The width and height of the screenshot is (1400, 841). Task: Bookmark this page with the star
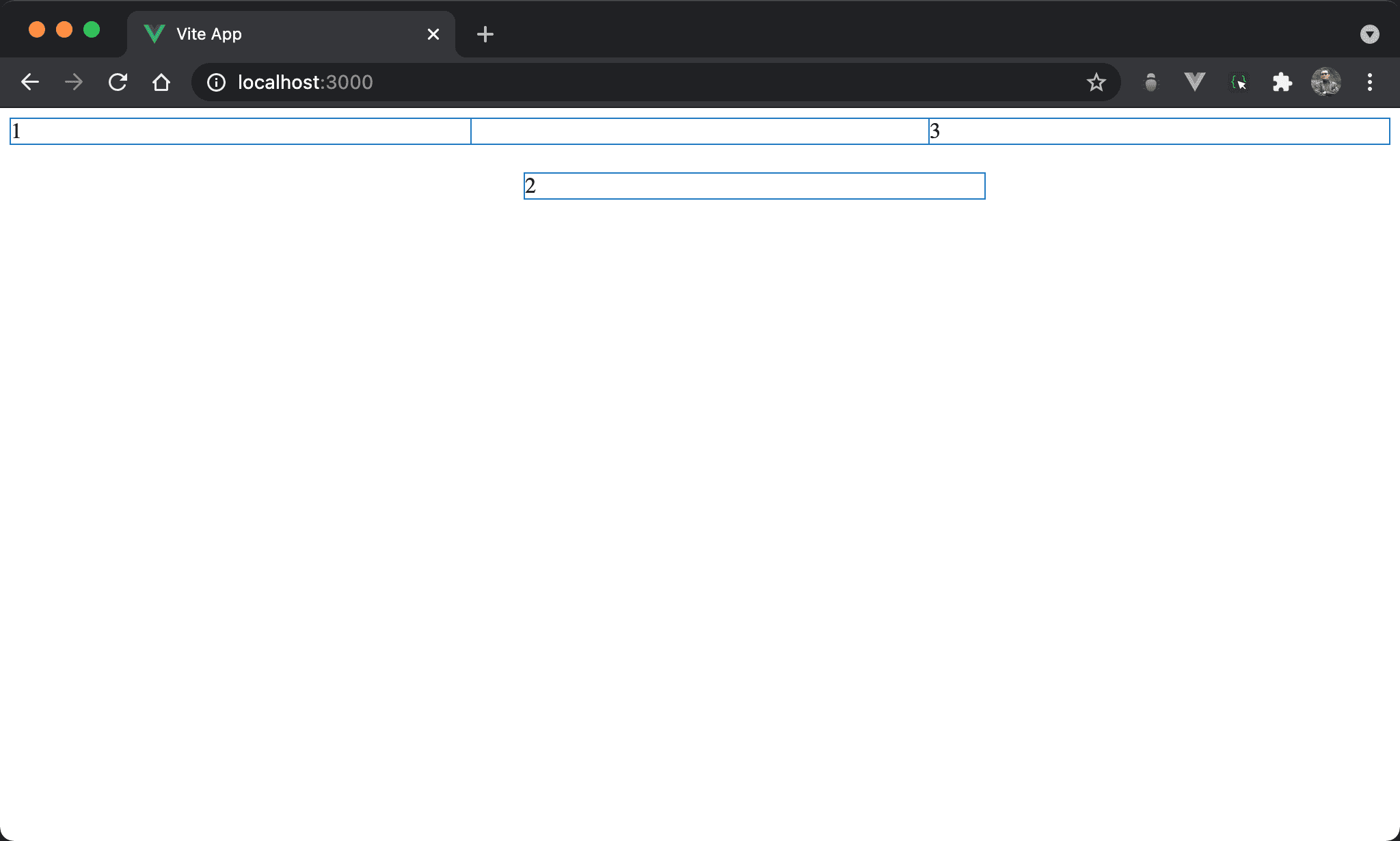[x=1096, y=82]
